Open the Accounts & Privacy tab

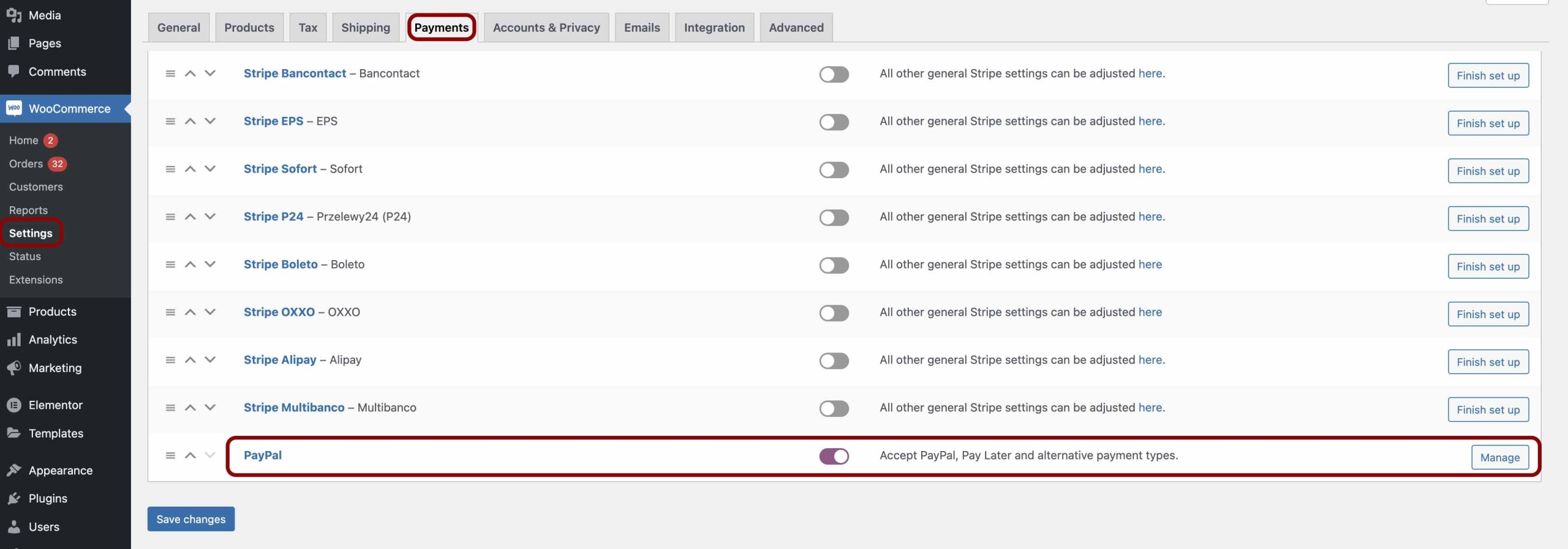pos(546,28)
